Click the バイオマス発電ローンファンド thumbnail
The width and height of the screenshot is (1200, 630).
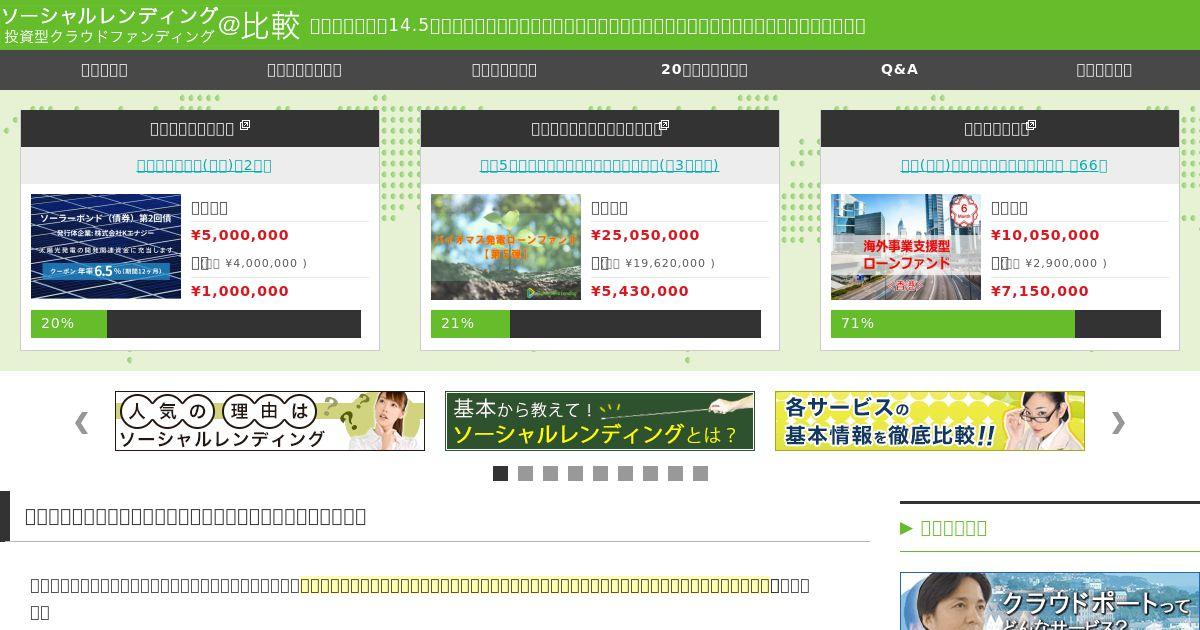506,246
